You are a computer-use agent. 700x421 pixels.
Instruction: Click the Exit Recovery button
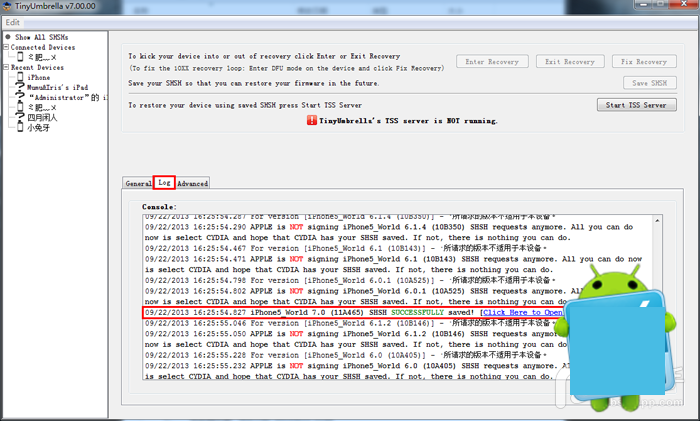(570, 62)
